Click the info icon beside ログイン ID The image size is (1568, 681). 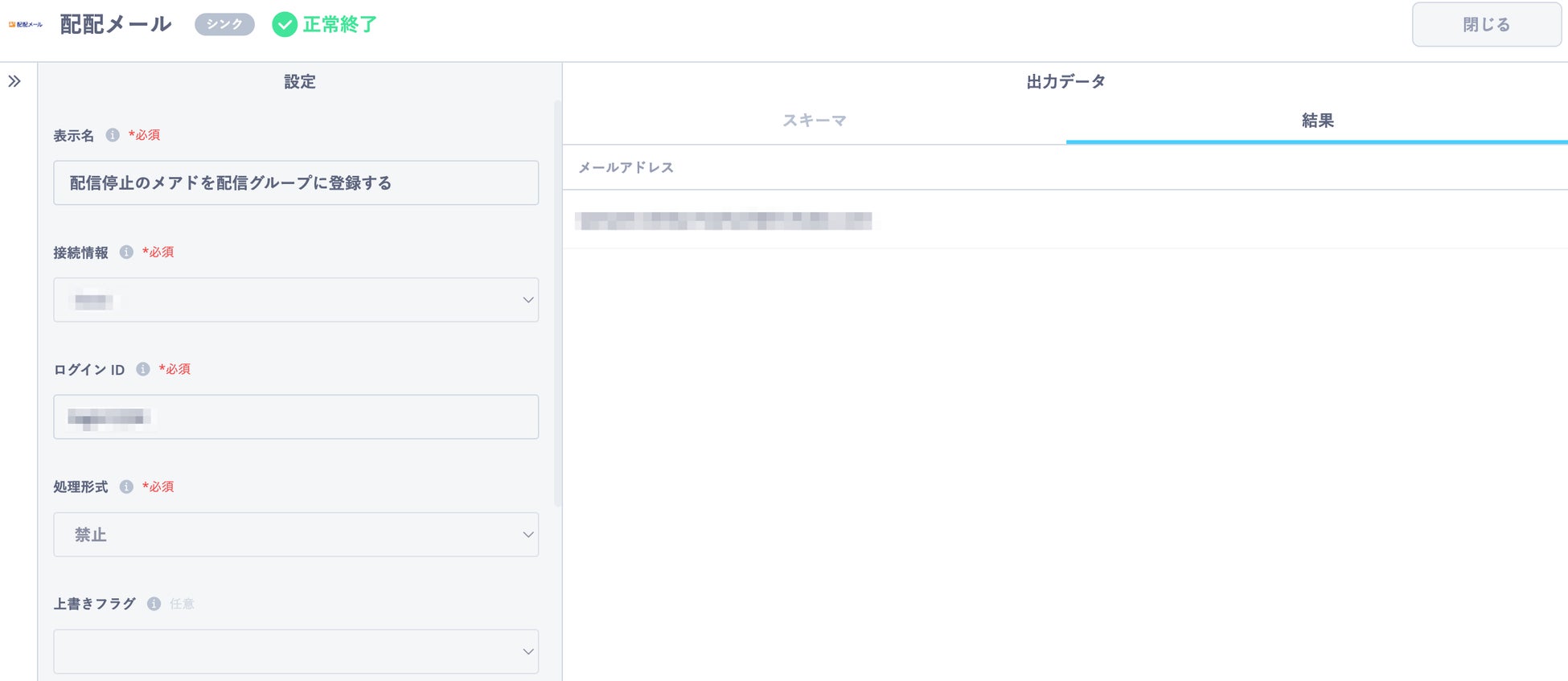(143, 369)
